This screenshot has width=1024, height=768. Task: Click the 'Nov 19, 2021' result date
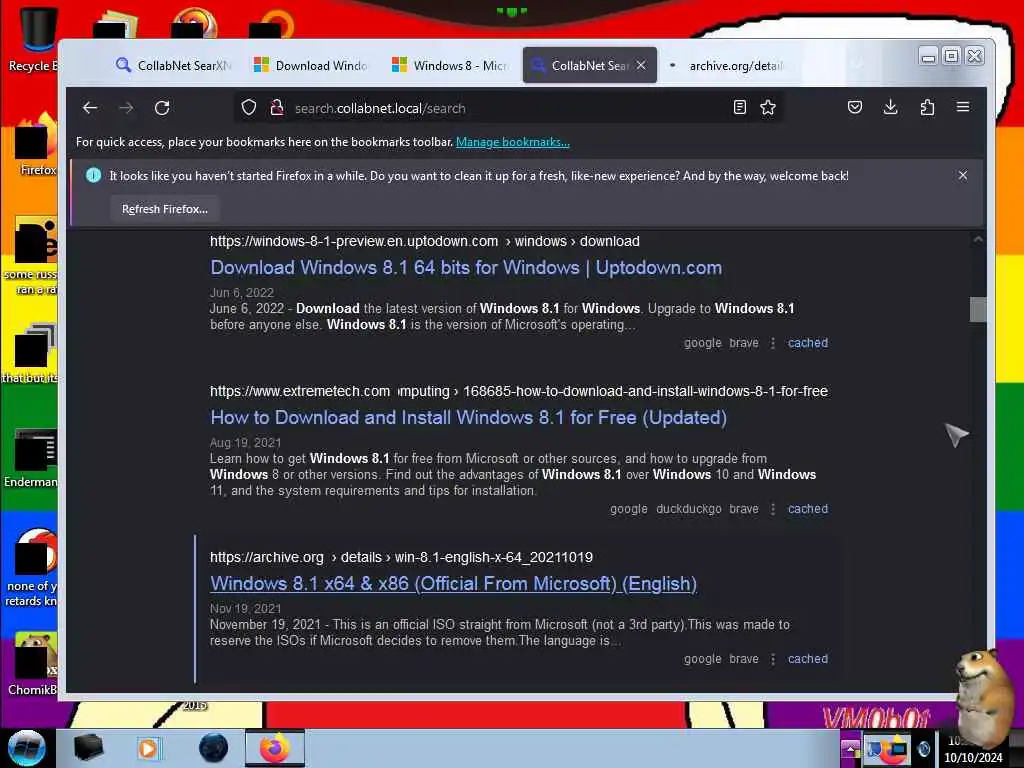245,609
